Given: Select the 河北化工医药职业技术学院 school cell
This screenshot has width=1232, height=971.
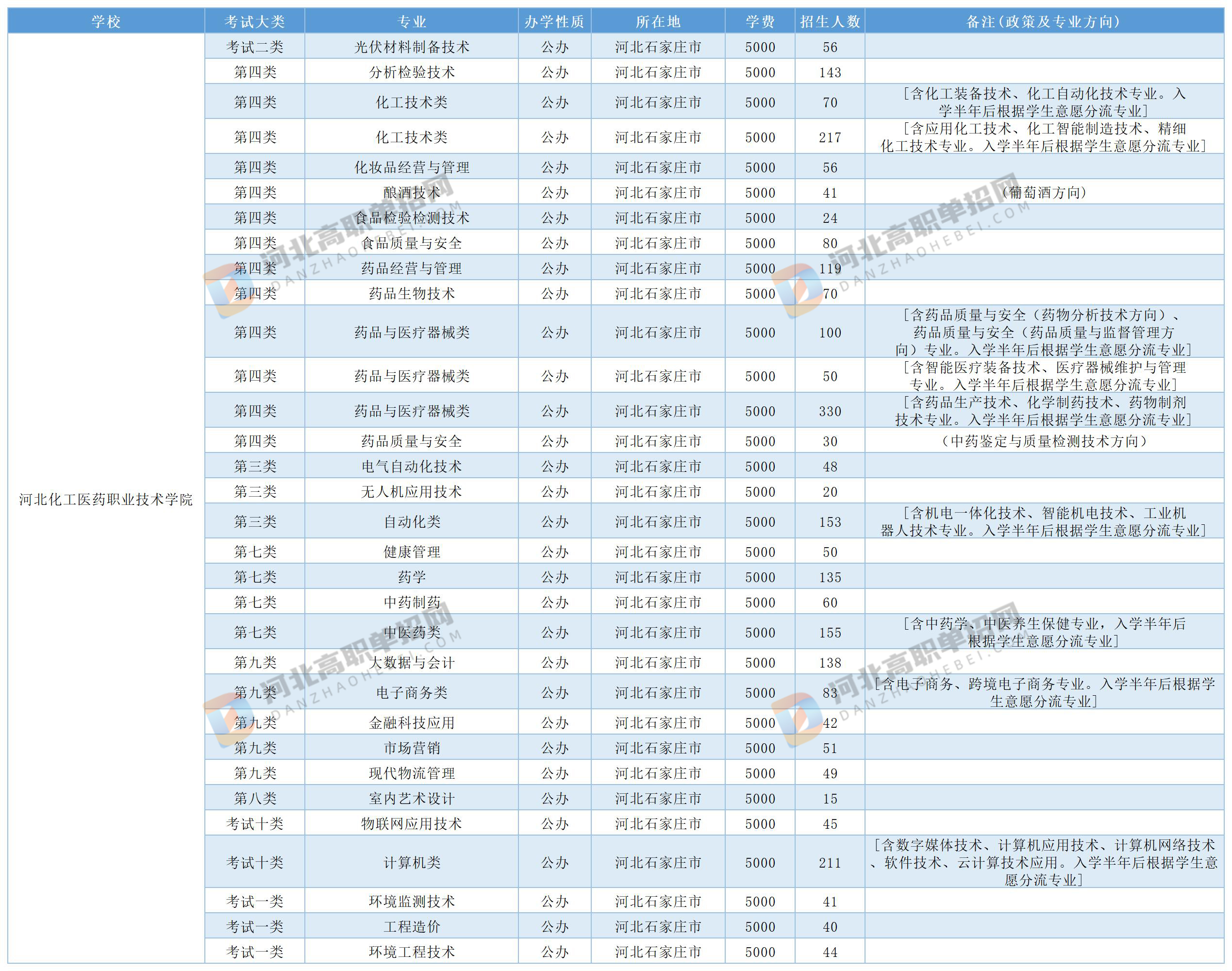Looking at the screenshot, I should coord(106,499).
